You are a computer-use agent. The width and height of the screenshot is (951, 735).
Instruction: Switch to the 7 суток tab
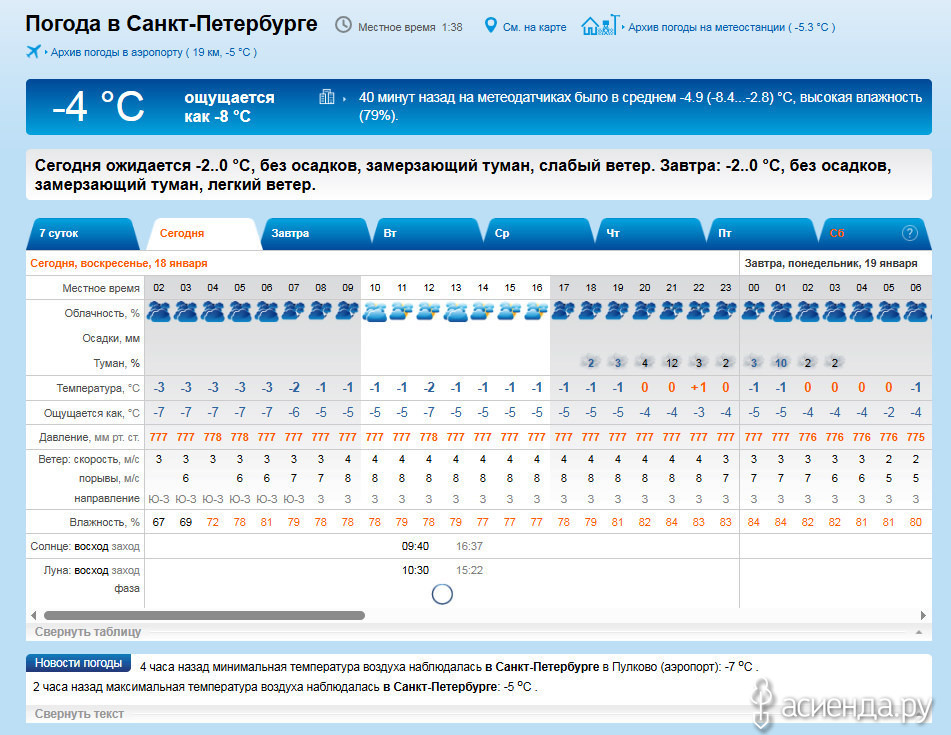pos(60,233)
